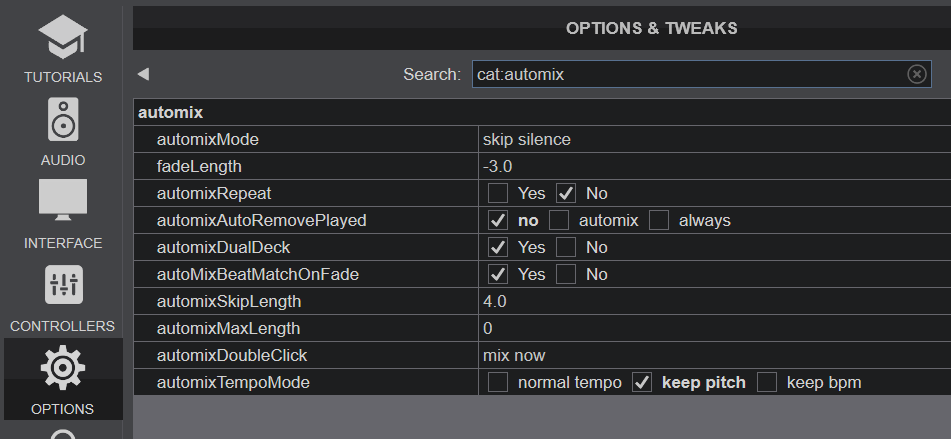Open the Controllers mixer icon
Screen dimensions: 951x439
coord(63,284)
